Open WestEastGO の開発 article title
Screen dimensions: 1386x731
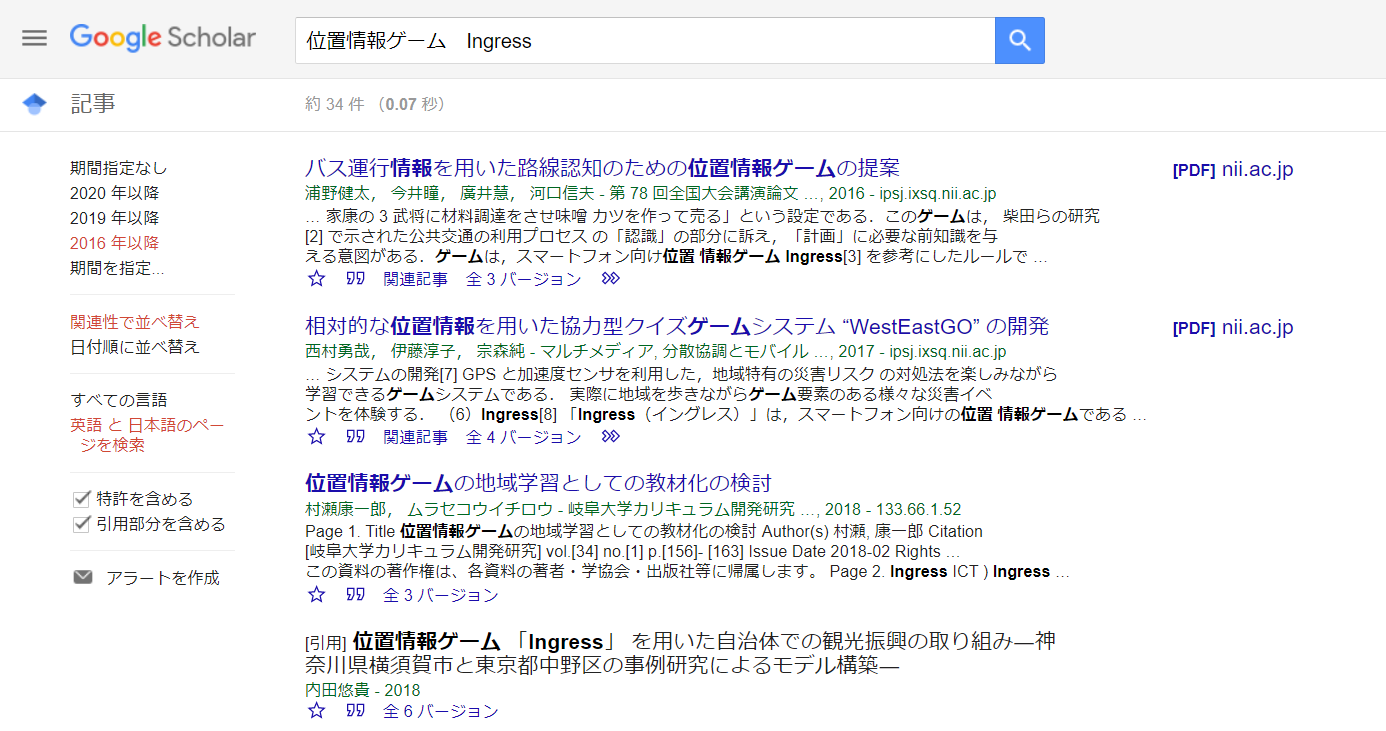click(x=677, y=326)
